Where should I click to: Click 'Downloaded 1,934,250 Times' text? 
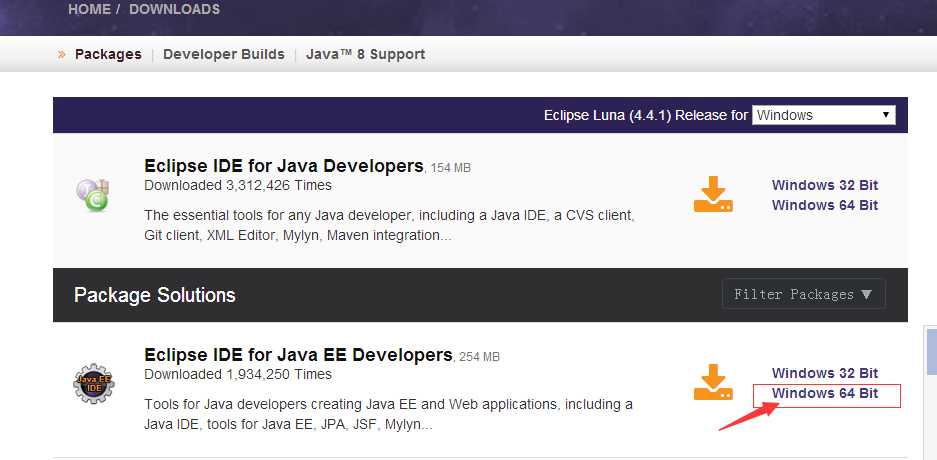pos(238,374)
